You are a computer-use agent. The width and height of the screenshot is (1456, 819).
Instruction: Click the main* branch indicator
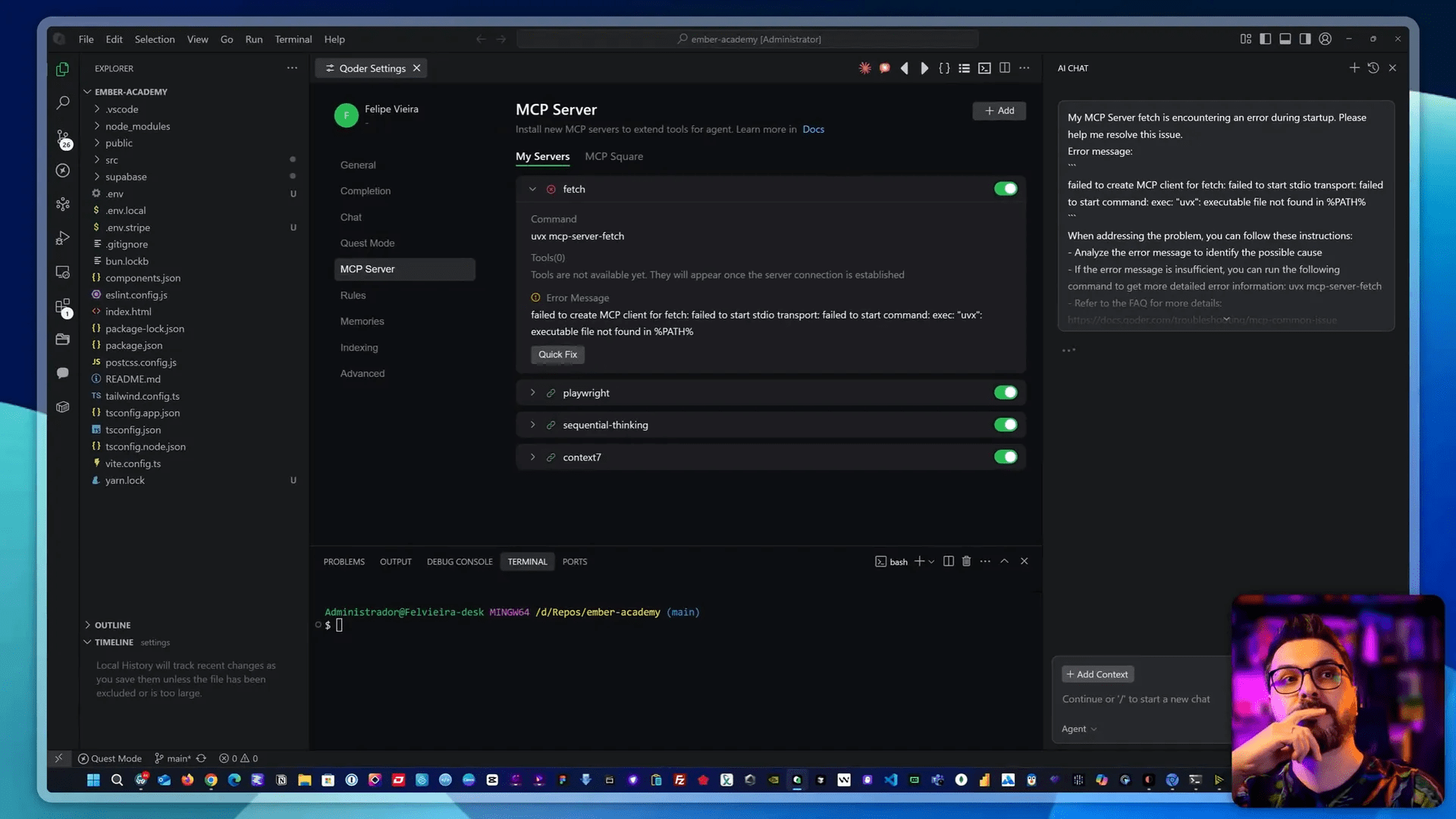click(173, 758)
